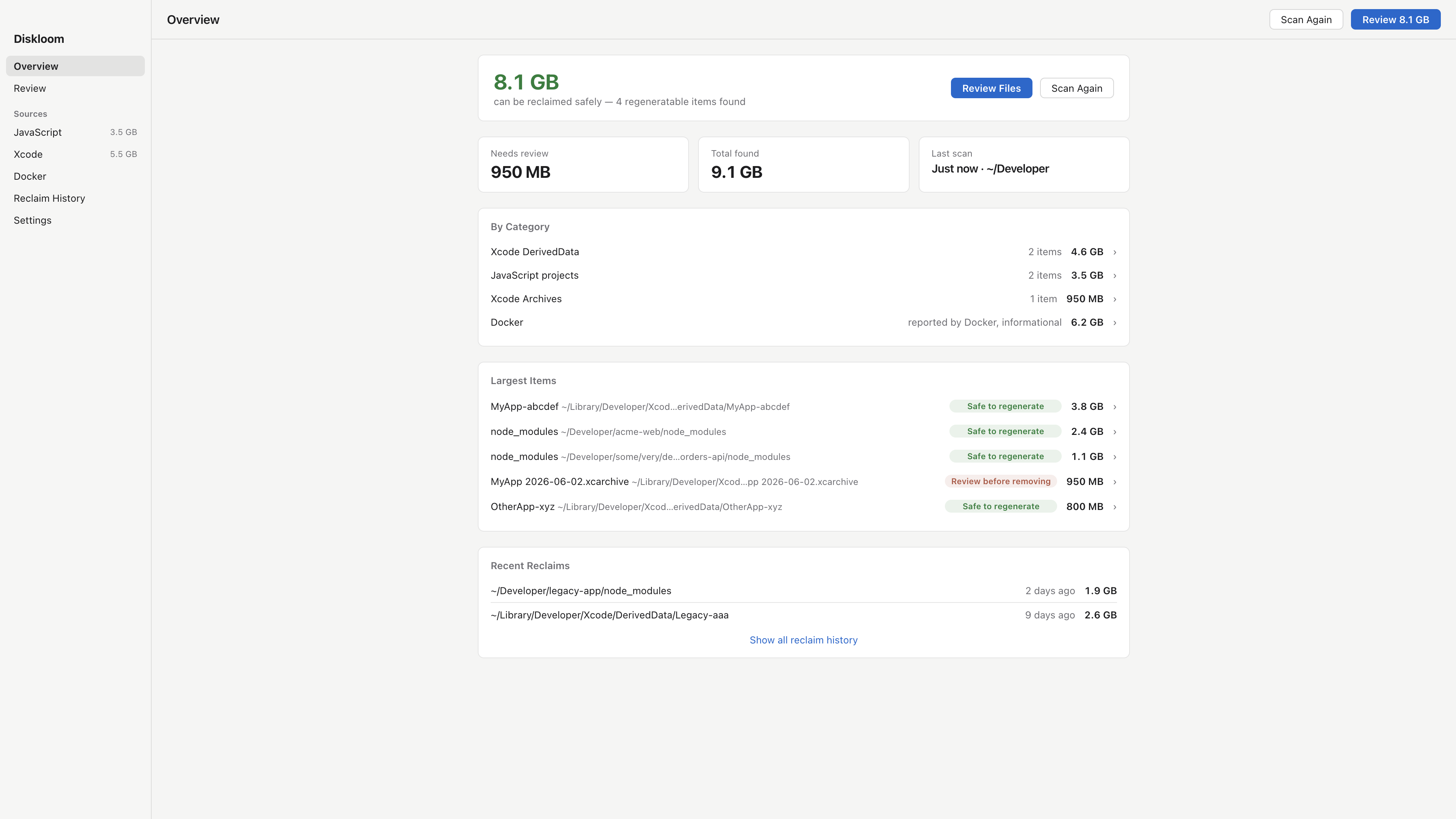Image resolution: width=1456 pixels, height=819 pixels.
Task: Open OtherApp-xyz row chevron
Action: (x=1115, y=507)
